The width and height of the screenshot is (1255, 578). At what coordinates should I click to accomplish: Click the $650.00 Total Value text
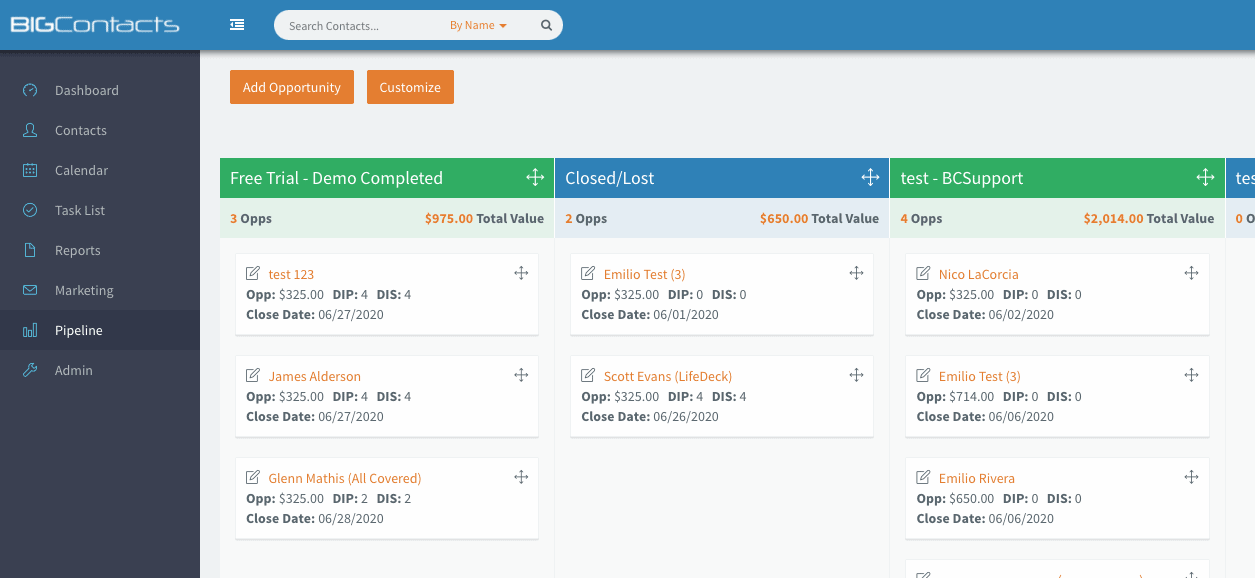pos(819,218)
